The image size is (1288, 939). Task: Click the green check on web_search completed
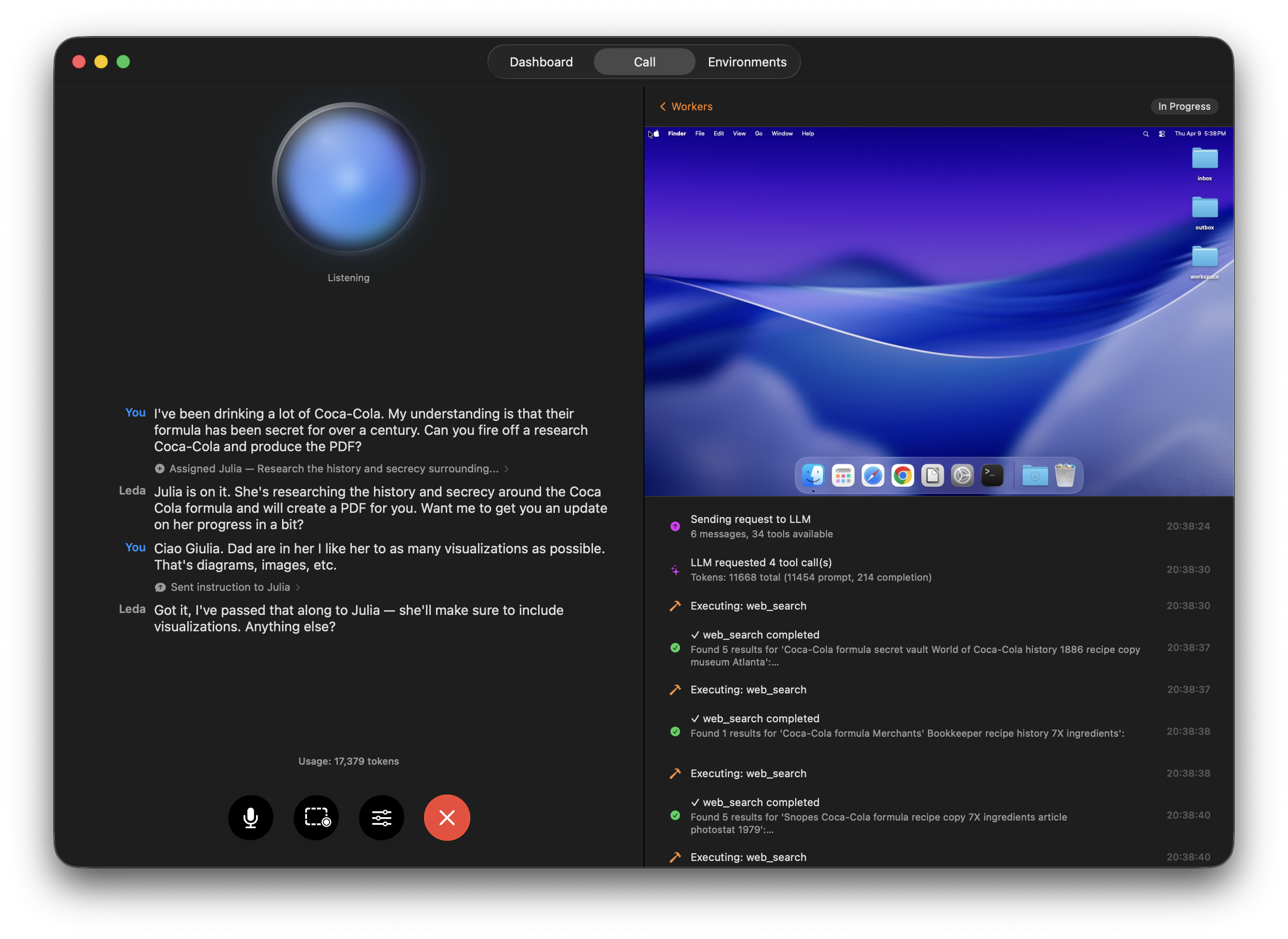(675, 647)
